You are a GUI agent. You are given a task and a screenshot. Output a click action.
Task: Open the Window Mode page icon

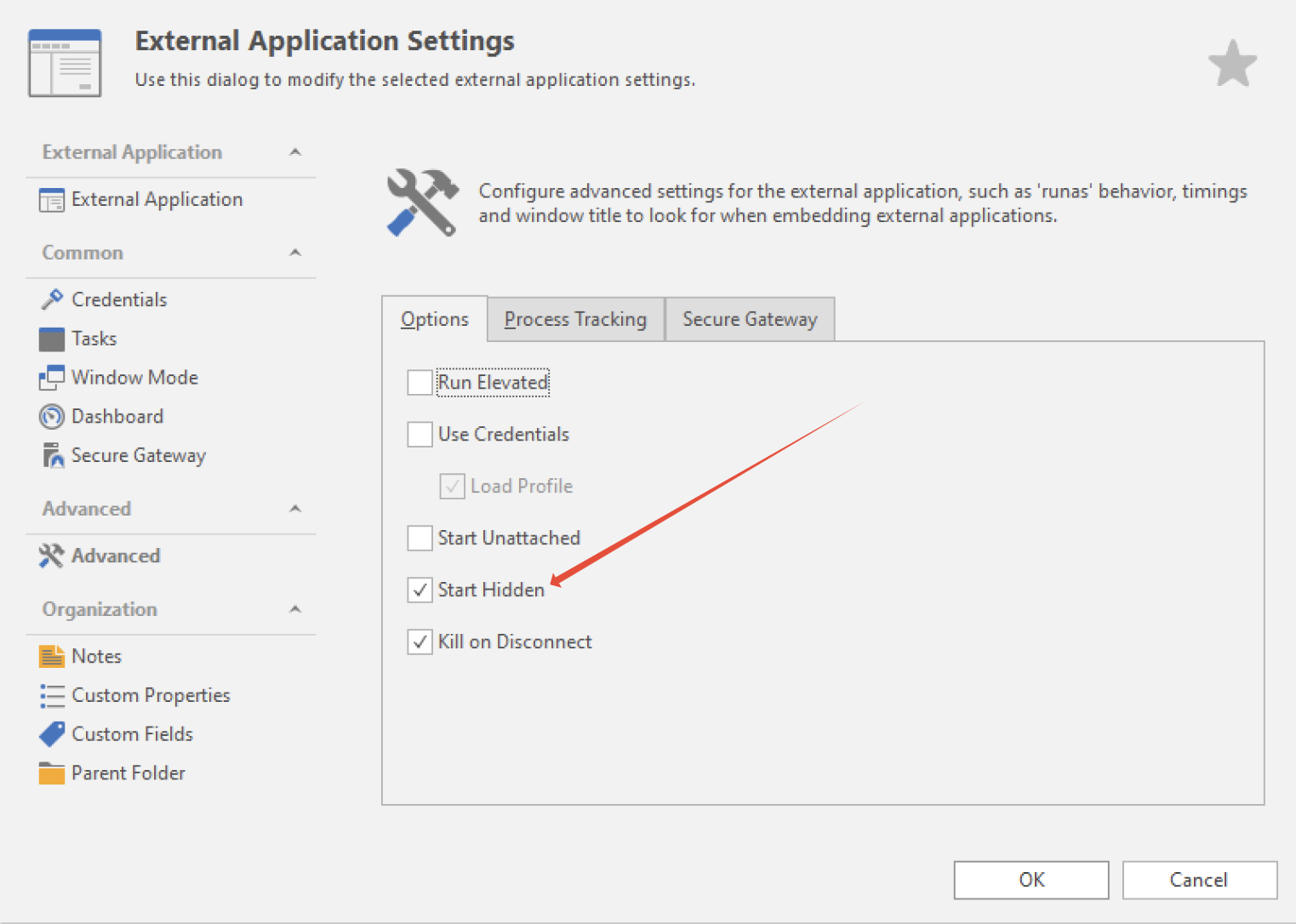52,378
